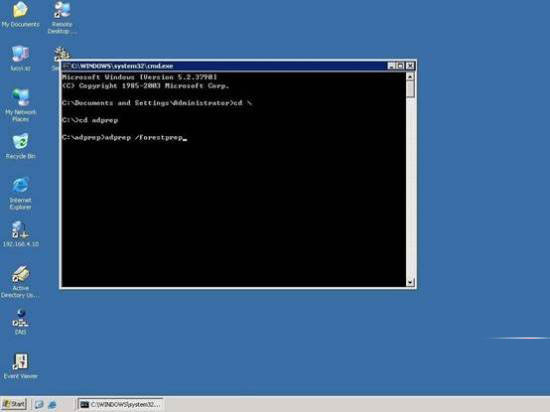Open Active Directory Users shortcut
Image resolution: width=550 pixels, height=412 pixels.
[20, 282]
